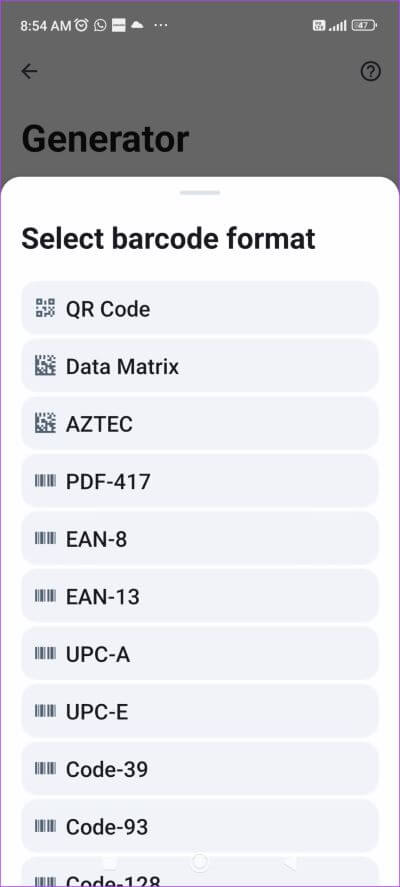Pick EAN-13 barcode format
The height and width of the screenshot is (887, 400).
[x=200, y=596]
